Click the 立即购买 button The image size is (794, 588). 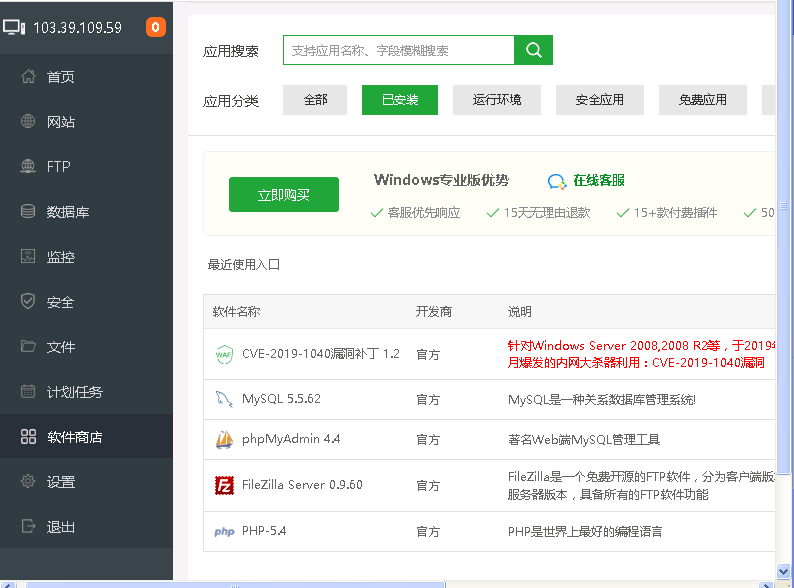[284, 194]
